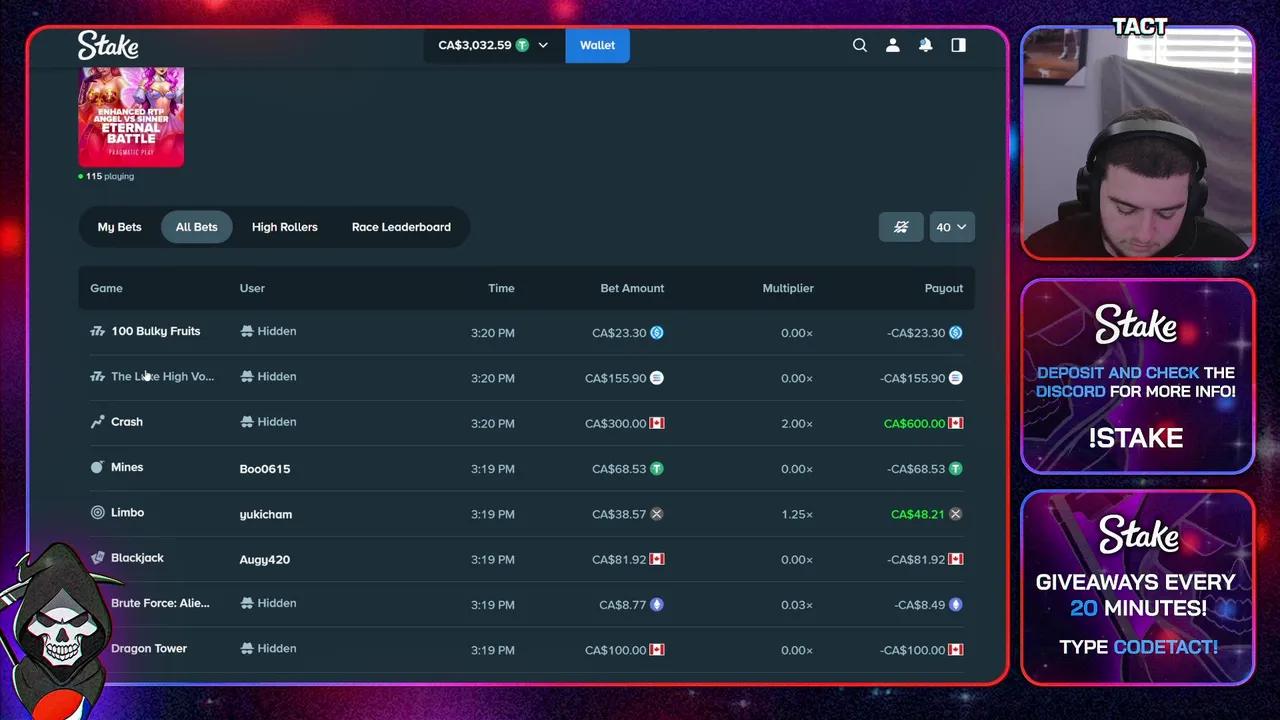Click the Time column header
Image resolution: width=1280 pixels, height=720 pixels.
point(501,288)
